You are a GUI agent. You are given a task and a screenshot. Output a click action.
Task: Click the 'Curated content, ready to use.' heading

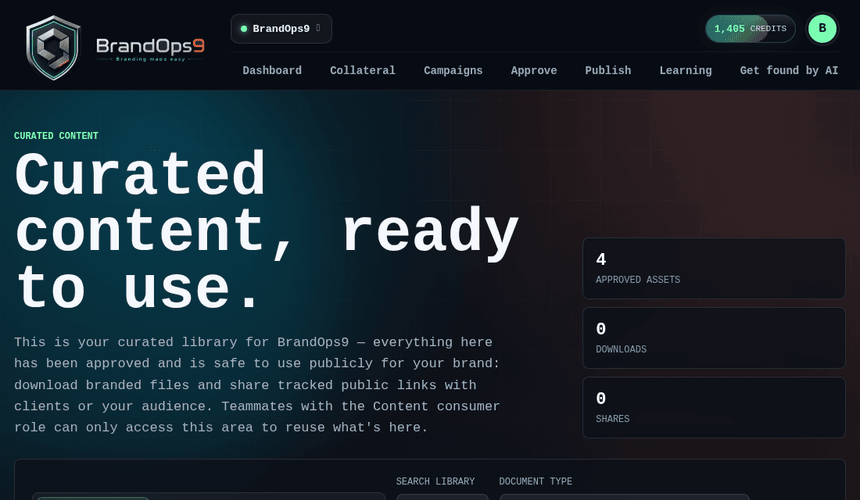pyautogui.click(x=267, y=231)
